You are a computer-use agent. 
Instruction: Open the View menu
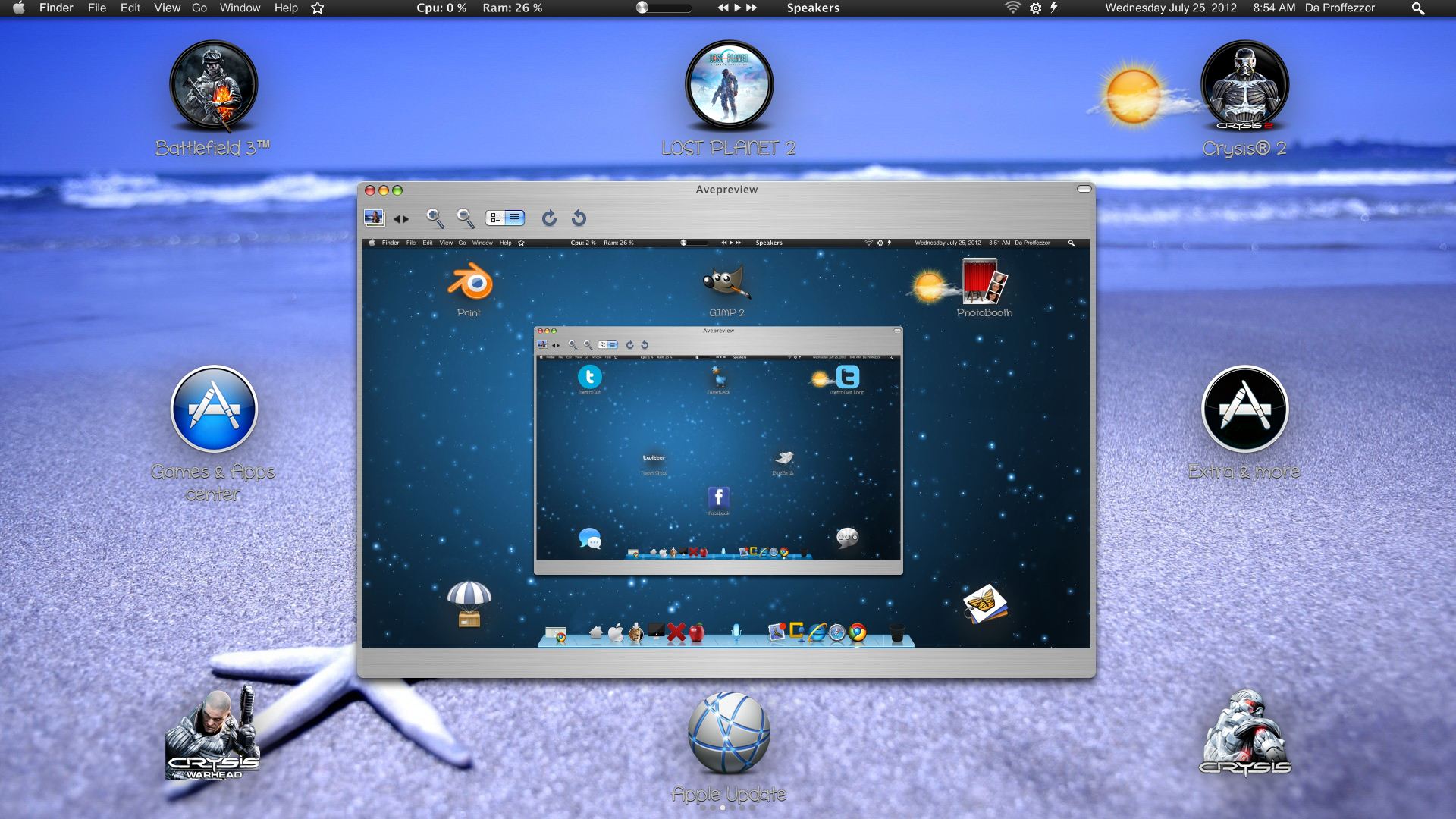point(167,8)
